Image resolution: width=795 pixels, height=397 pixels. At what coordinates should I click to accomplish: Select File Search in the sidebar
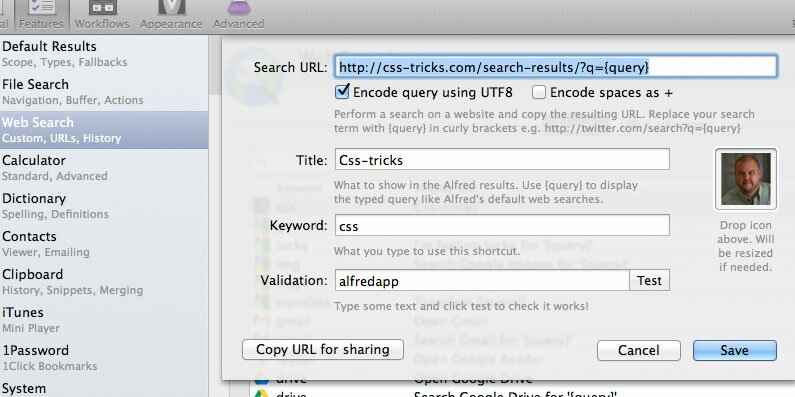pos(104,92)
